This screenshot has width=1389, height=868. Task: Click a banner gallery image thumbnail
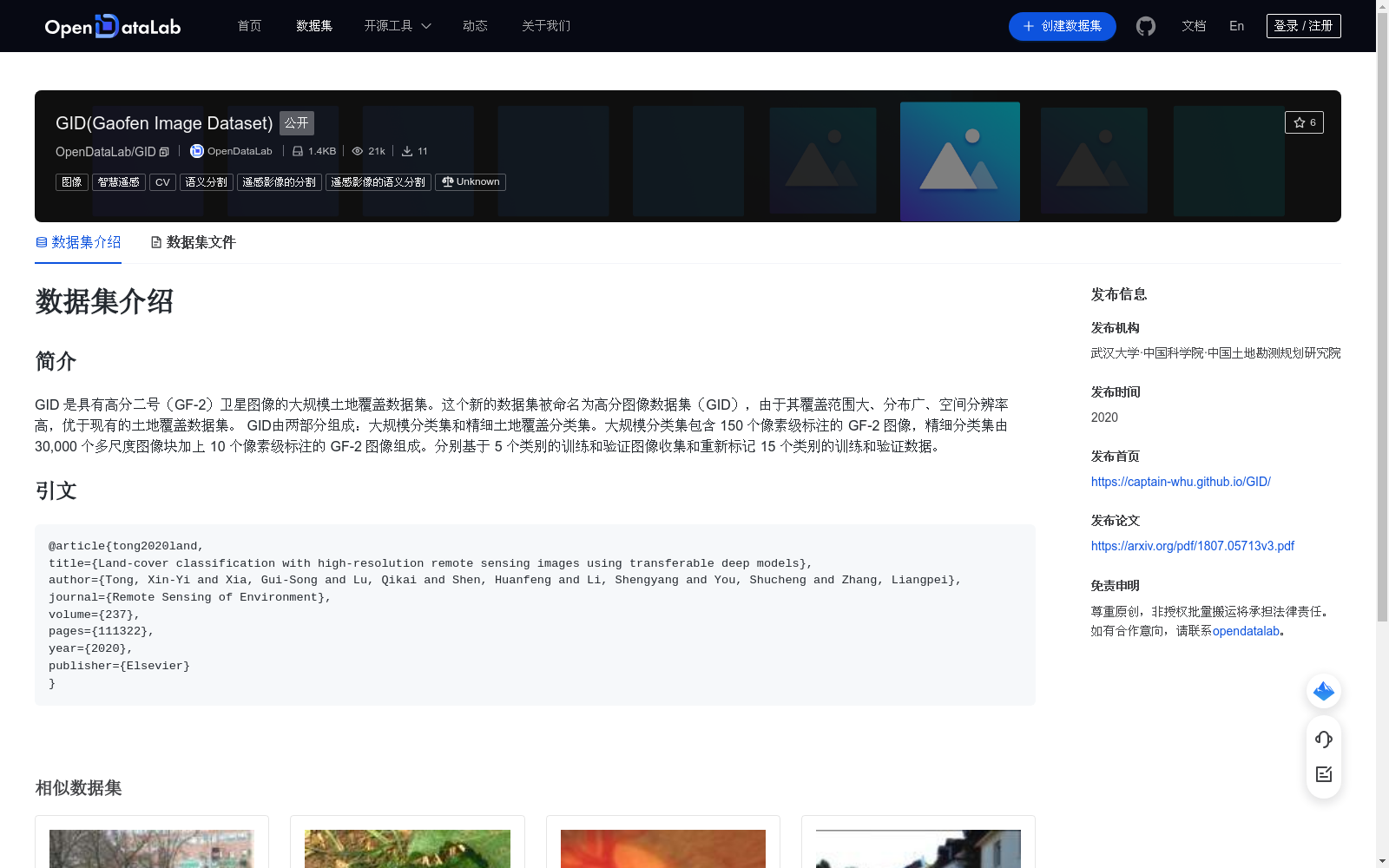(959, 161)
